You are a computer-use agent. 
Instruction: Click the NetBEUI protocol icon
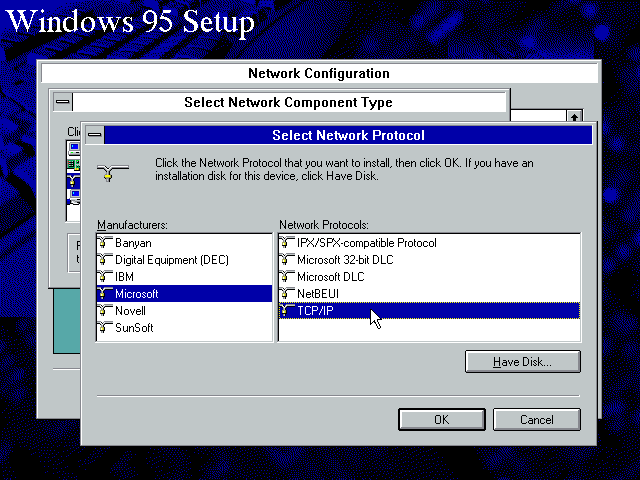click(287, 294)
